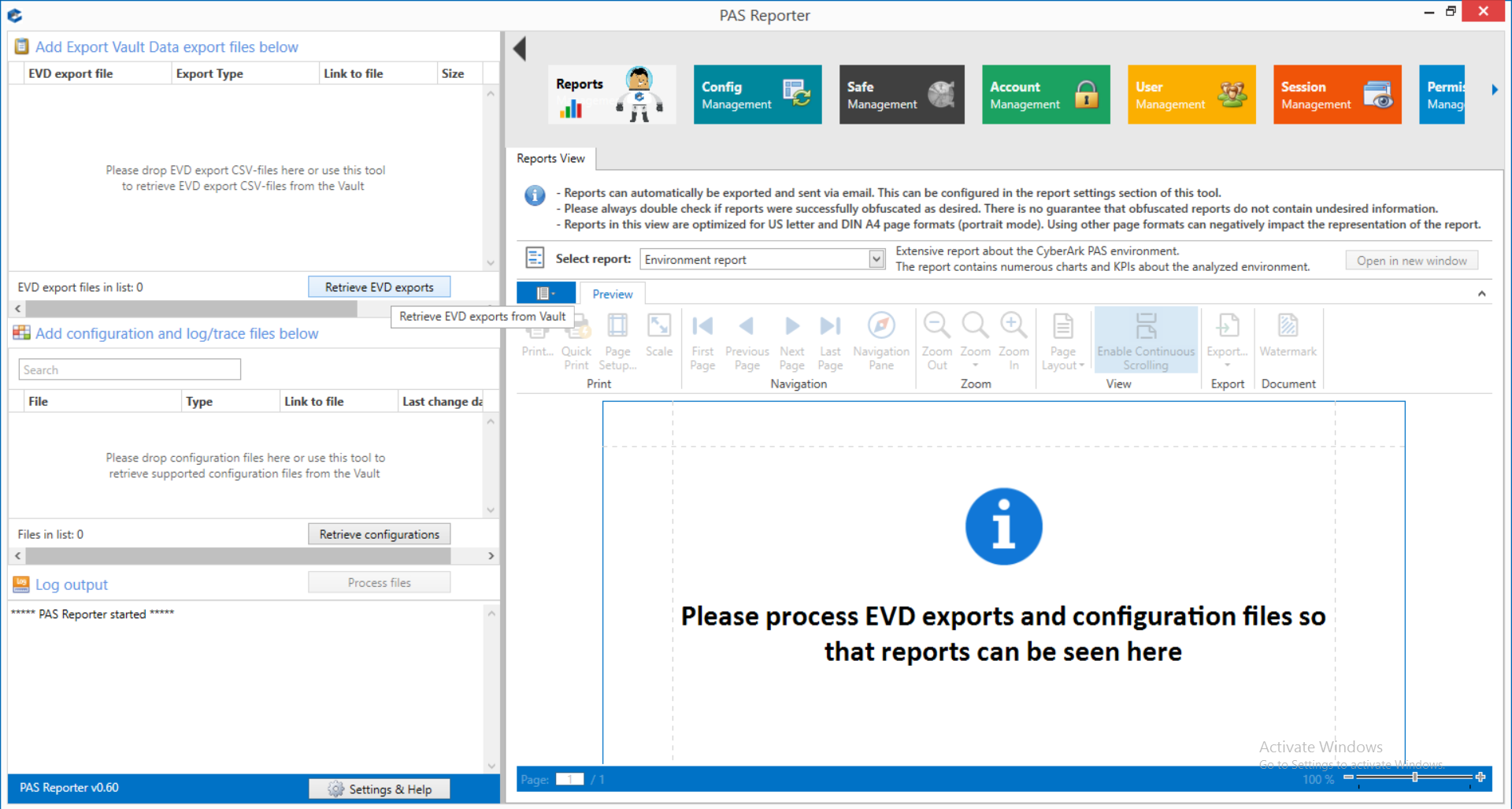1512x809 pixels.
Task: Click the Search field for config files
Action: point(130,369)
